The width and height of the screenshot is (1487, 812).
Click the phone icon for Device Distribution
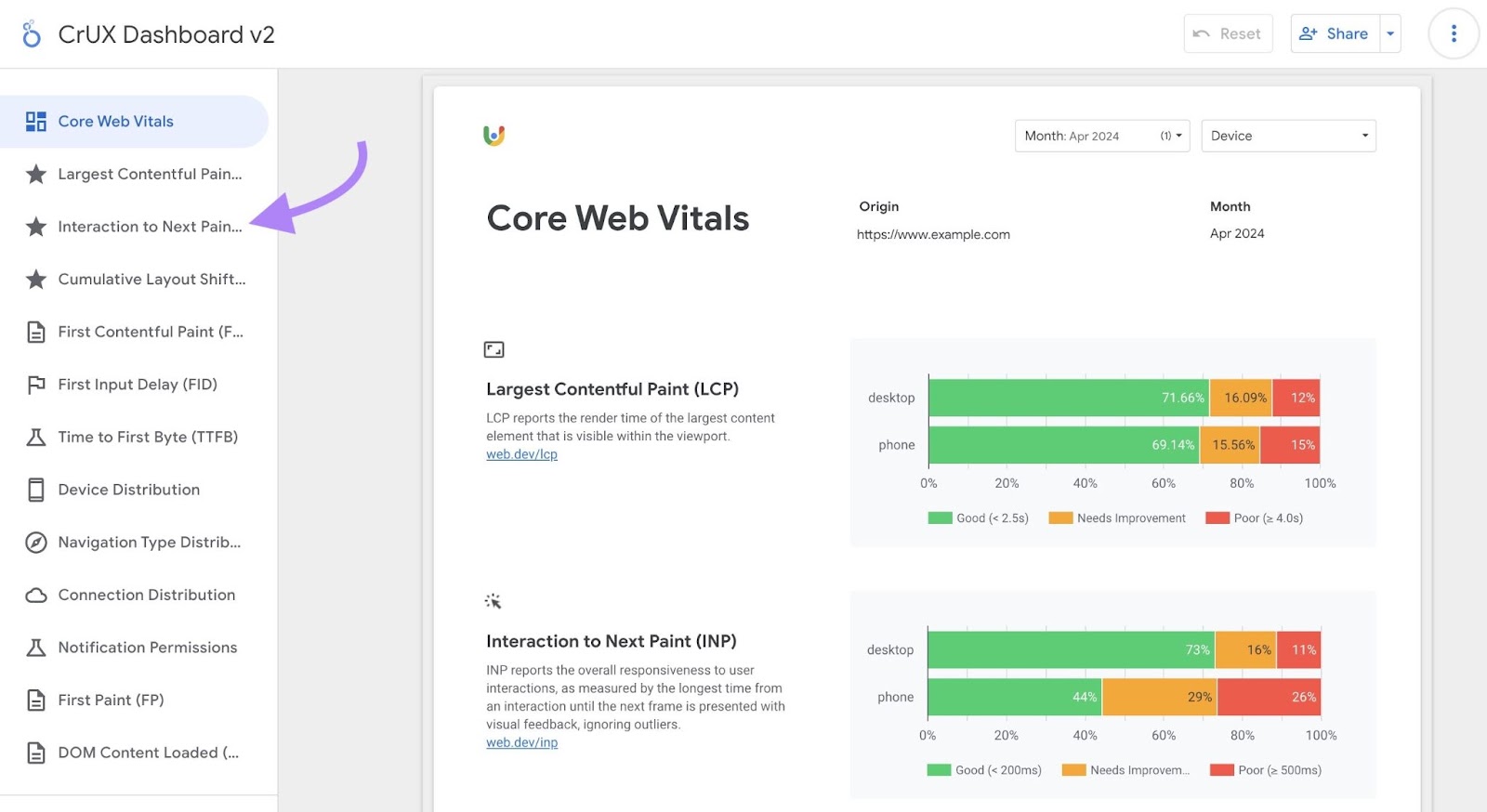coord(36,490)
